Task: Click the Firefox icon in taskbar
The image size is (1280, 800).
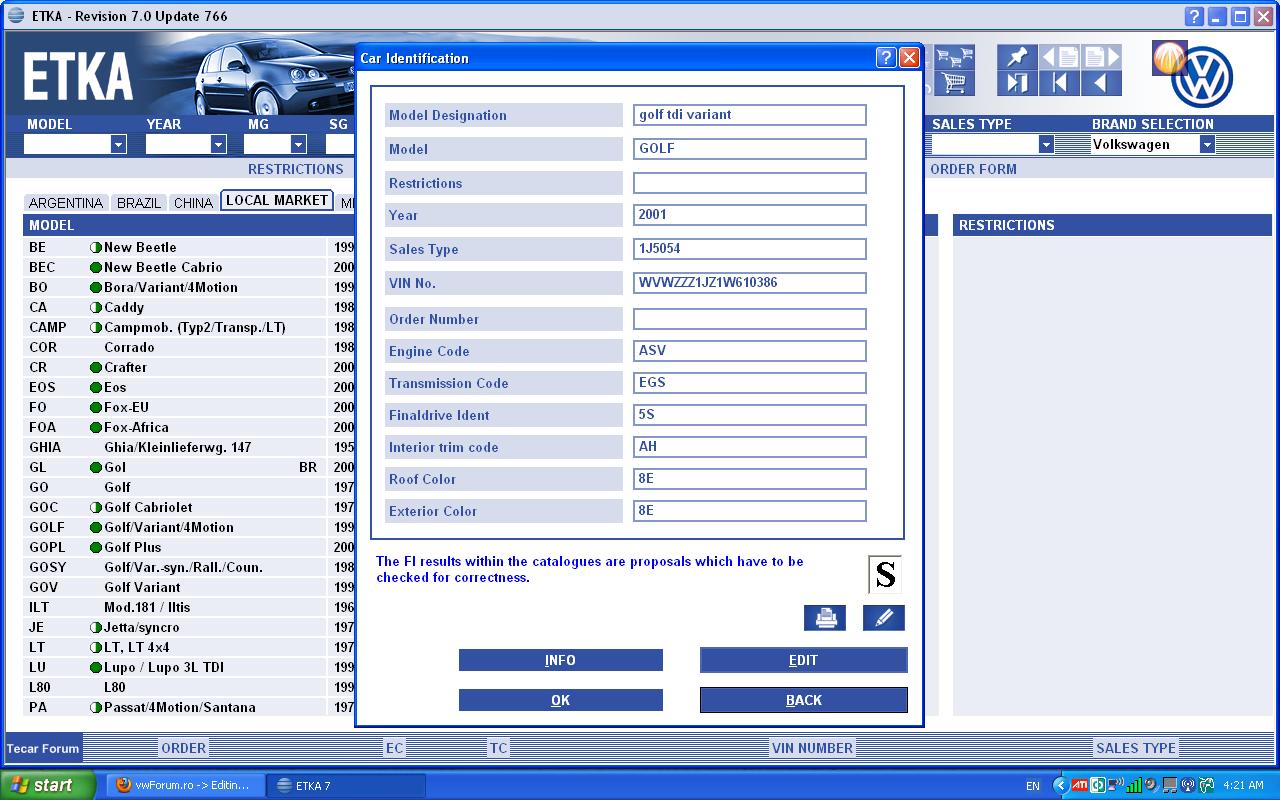Action: pyautogui.click(x=124, y=785)
